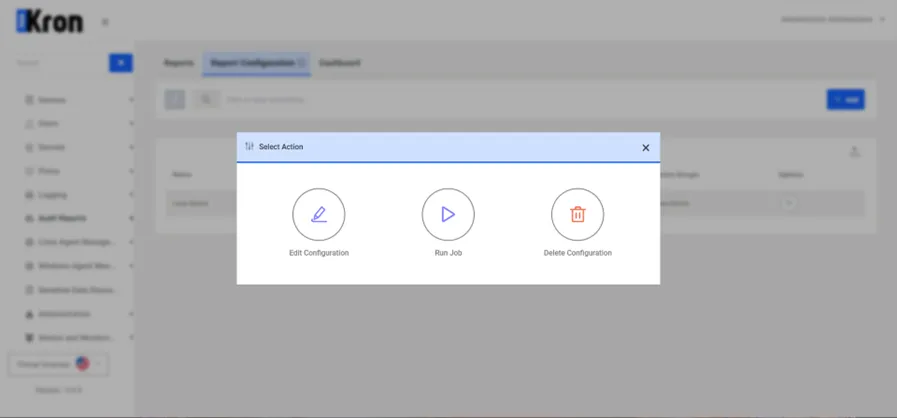The width and height of the screenshot is (897, 418).
Task: Click the blue Add button
Action: [x=846, y=99]
